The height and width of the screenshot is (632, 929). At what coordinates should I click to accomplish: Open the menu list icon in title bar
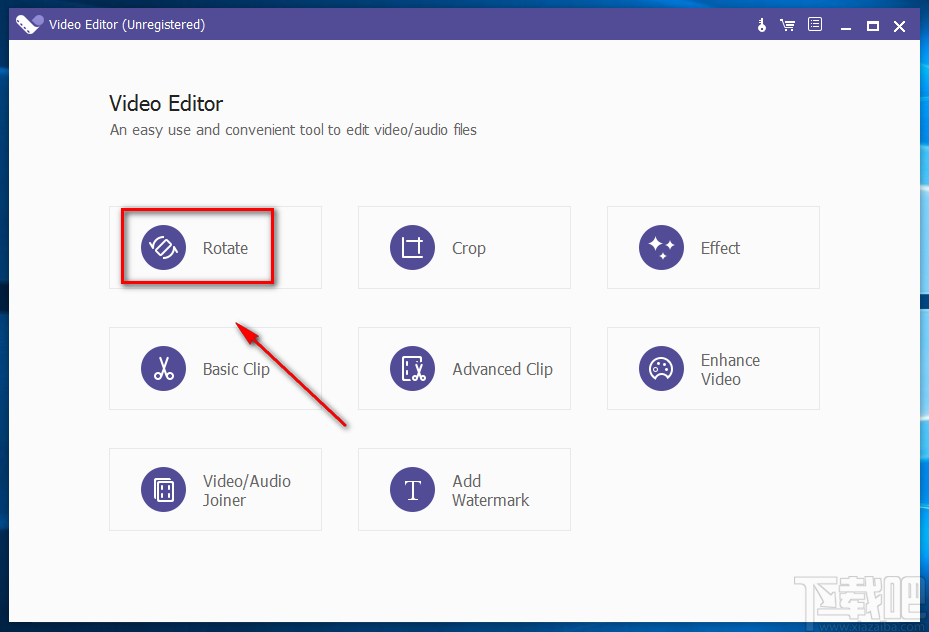click(x=815, y=24)
